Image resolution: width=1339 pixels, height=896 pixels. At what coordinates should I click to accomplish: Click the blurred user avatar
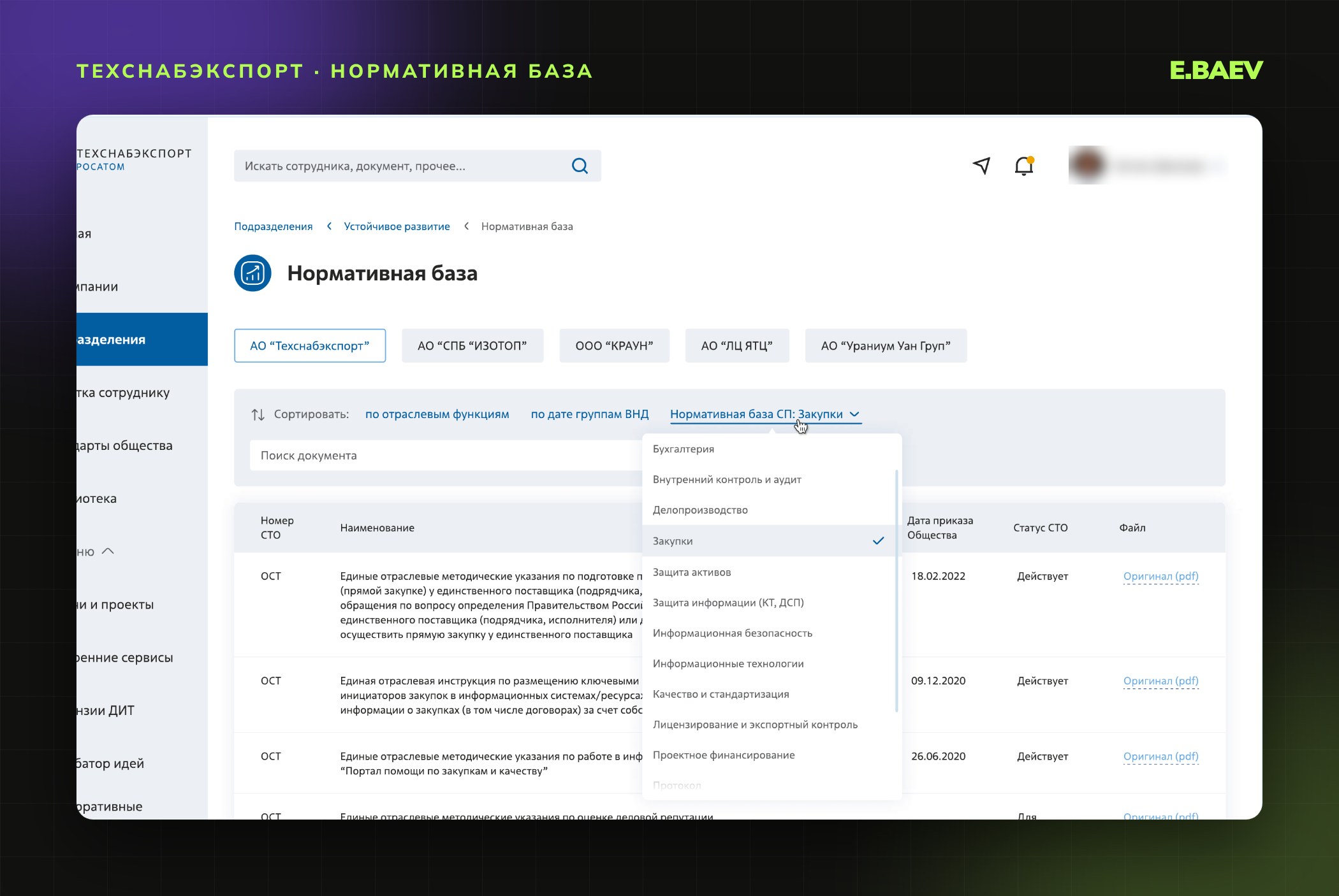click(x=1087, y=165)
